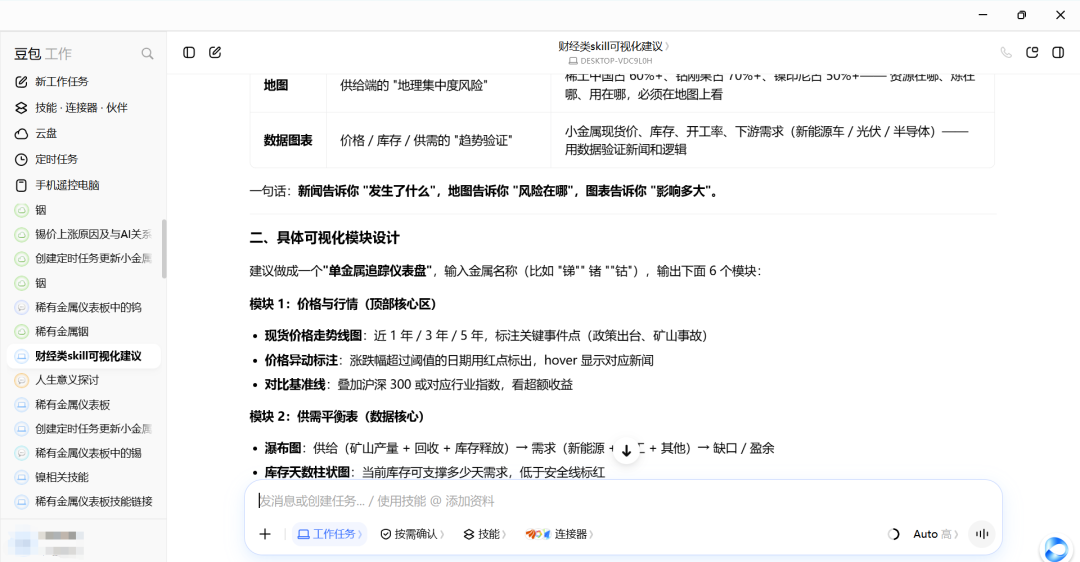Open 创建定时任务更新小金属 chat below 锡价上涨原因
The height and width of the screenshot is (562, 1080).
coord(83,258)
